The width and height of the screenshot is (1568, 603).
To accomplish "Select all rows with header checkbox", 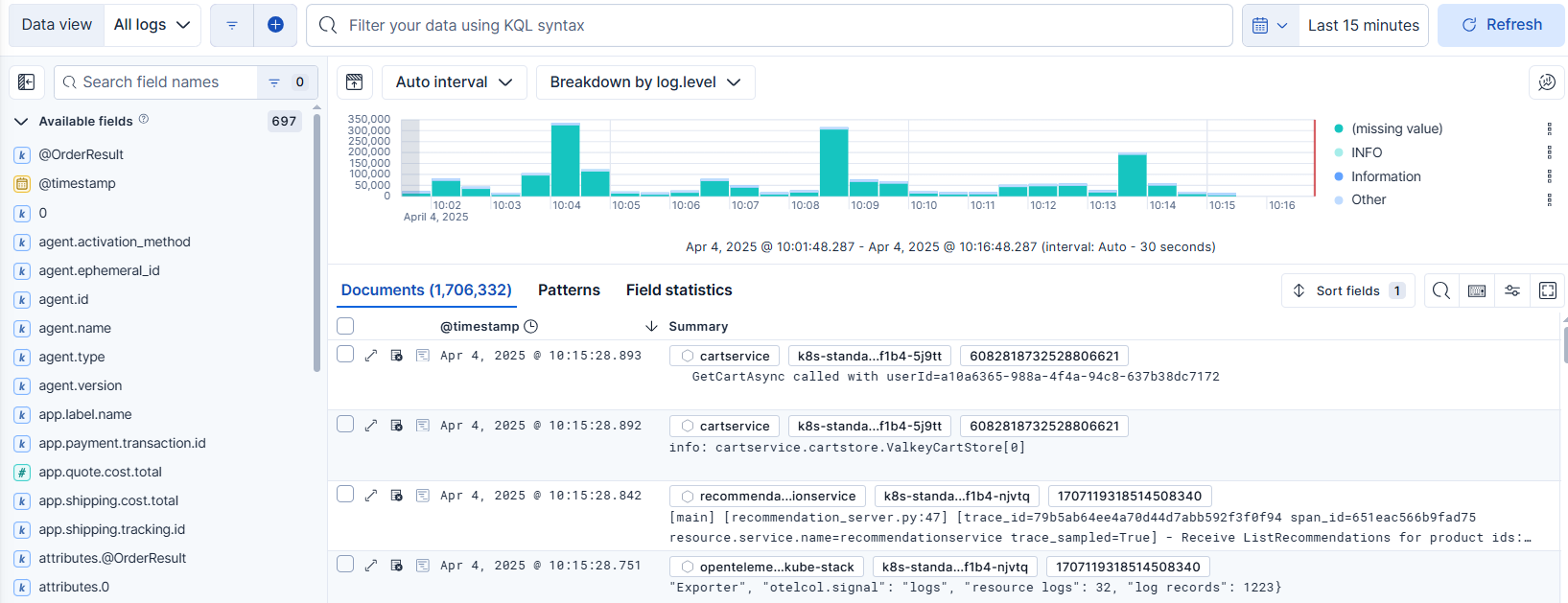I will click(345, 326).
